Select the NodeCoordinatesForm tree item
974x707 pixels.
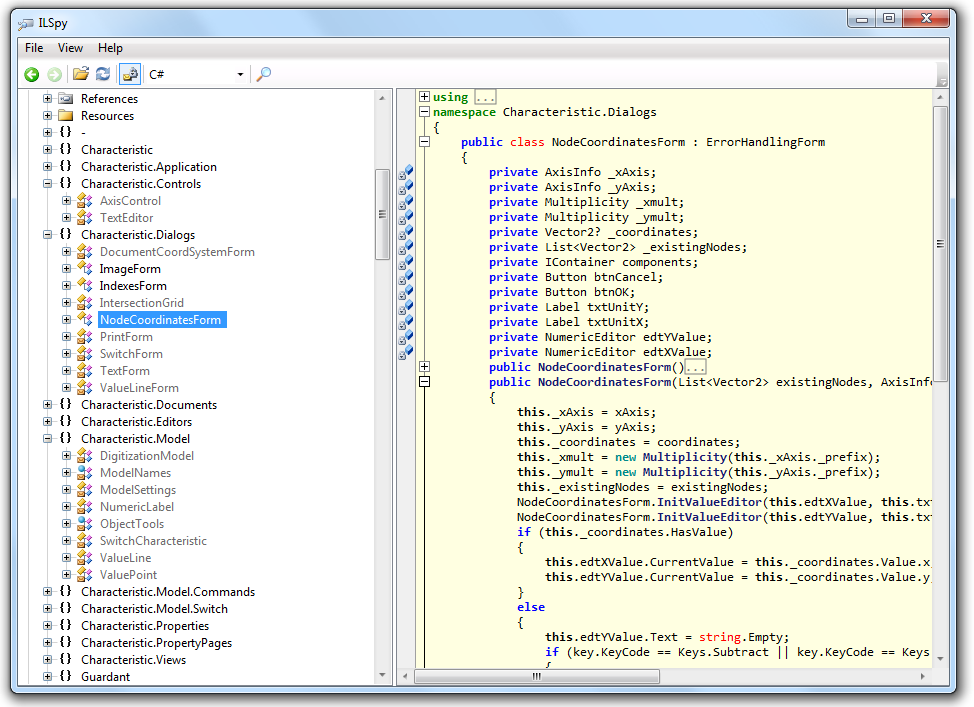(161, 319)
